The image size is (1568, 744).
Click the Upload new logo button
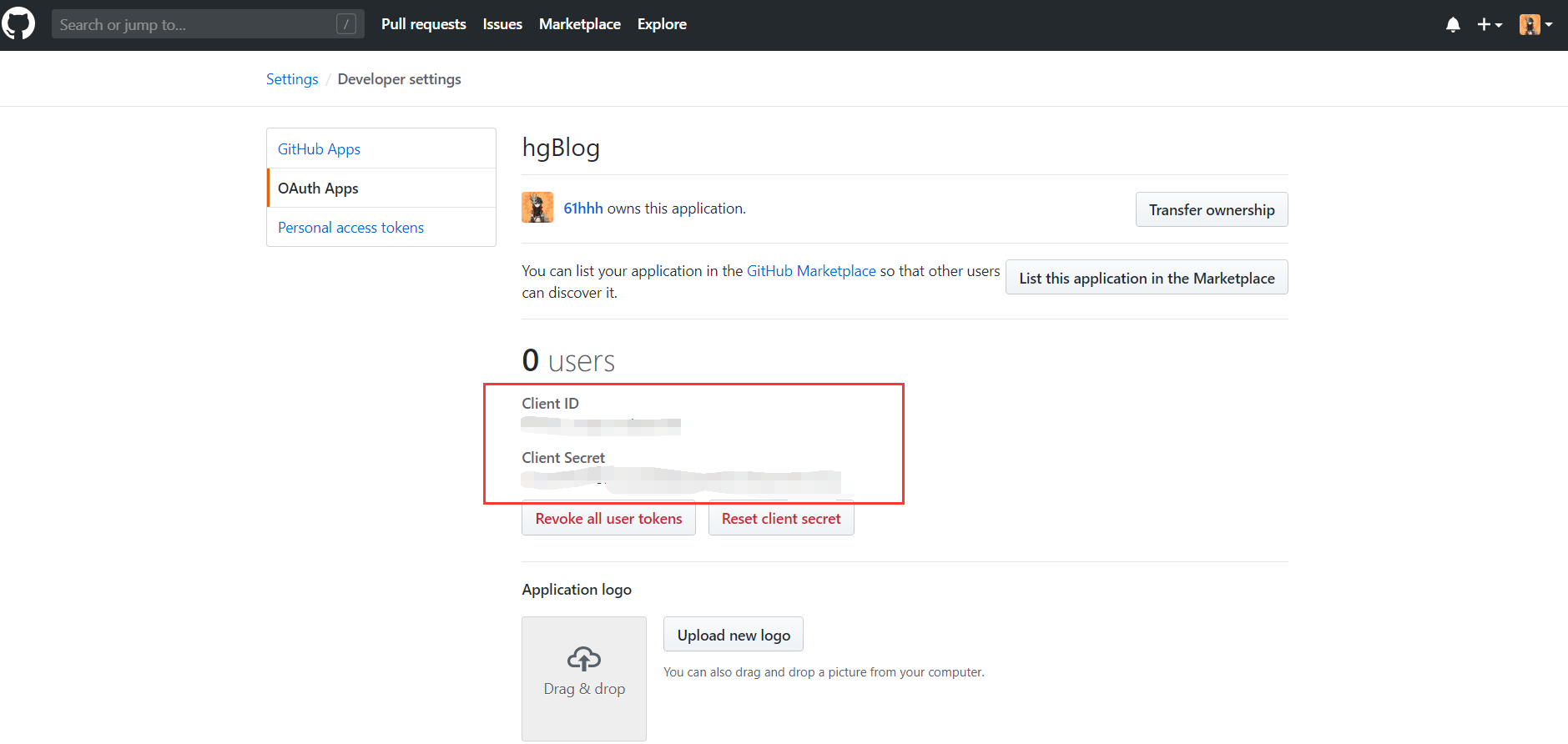[x=734, y=635]
